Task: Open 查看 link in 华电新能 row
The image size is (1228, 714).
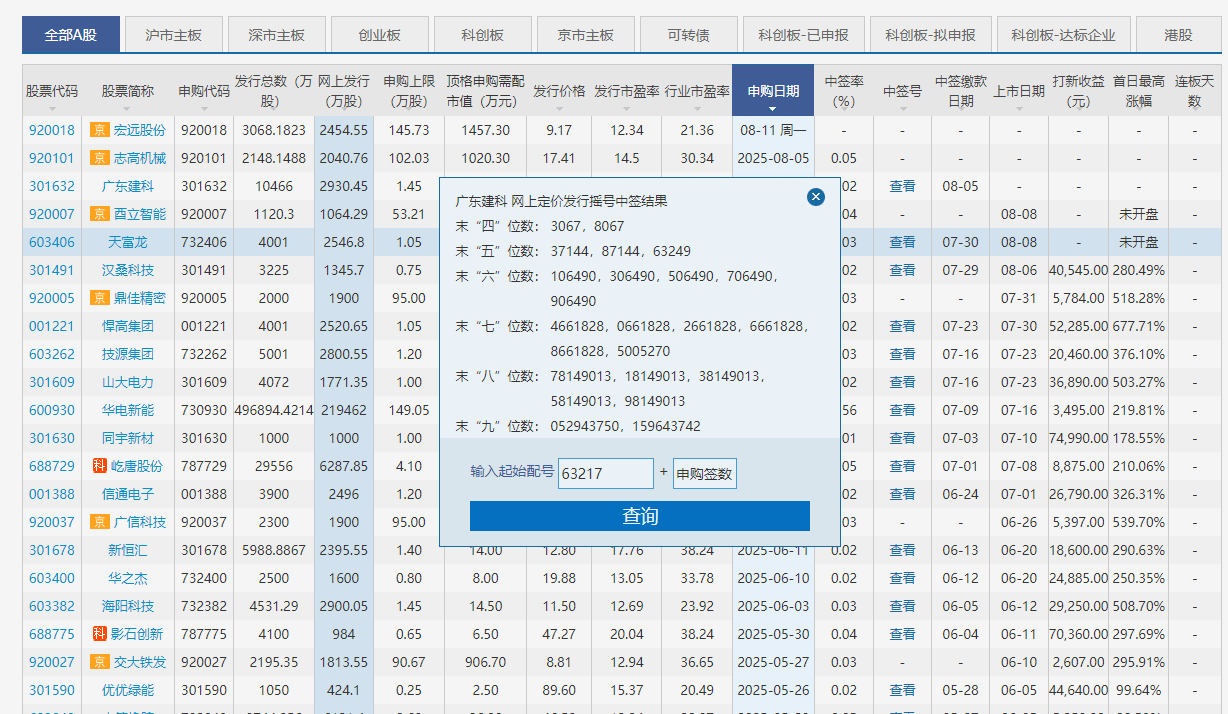Action: click(902, 410)
